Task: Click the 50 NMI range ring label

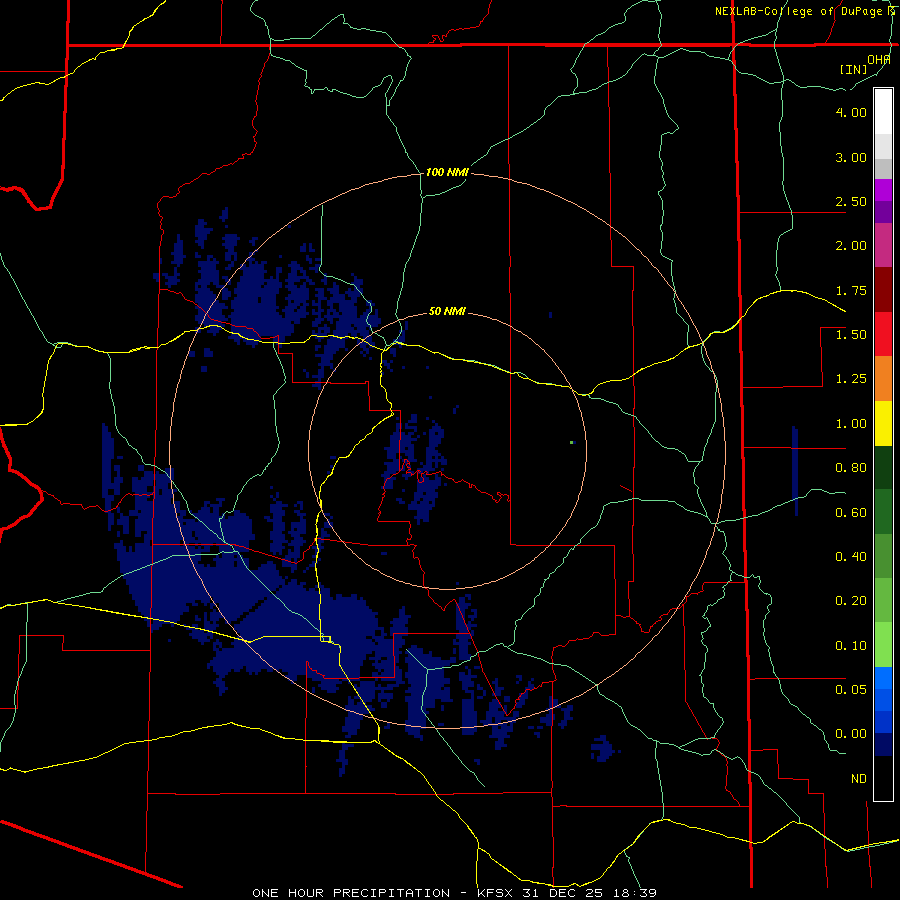Action: [447, 311]
